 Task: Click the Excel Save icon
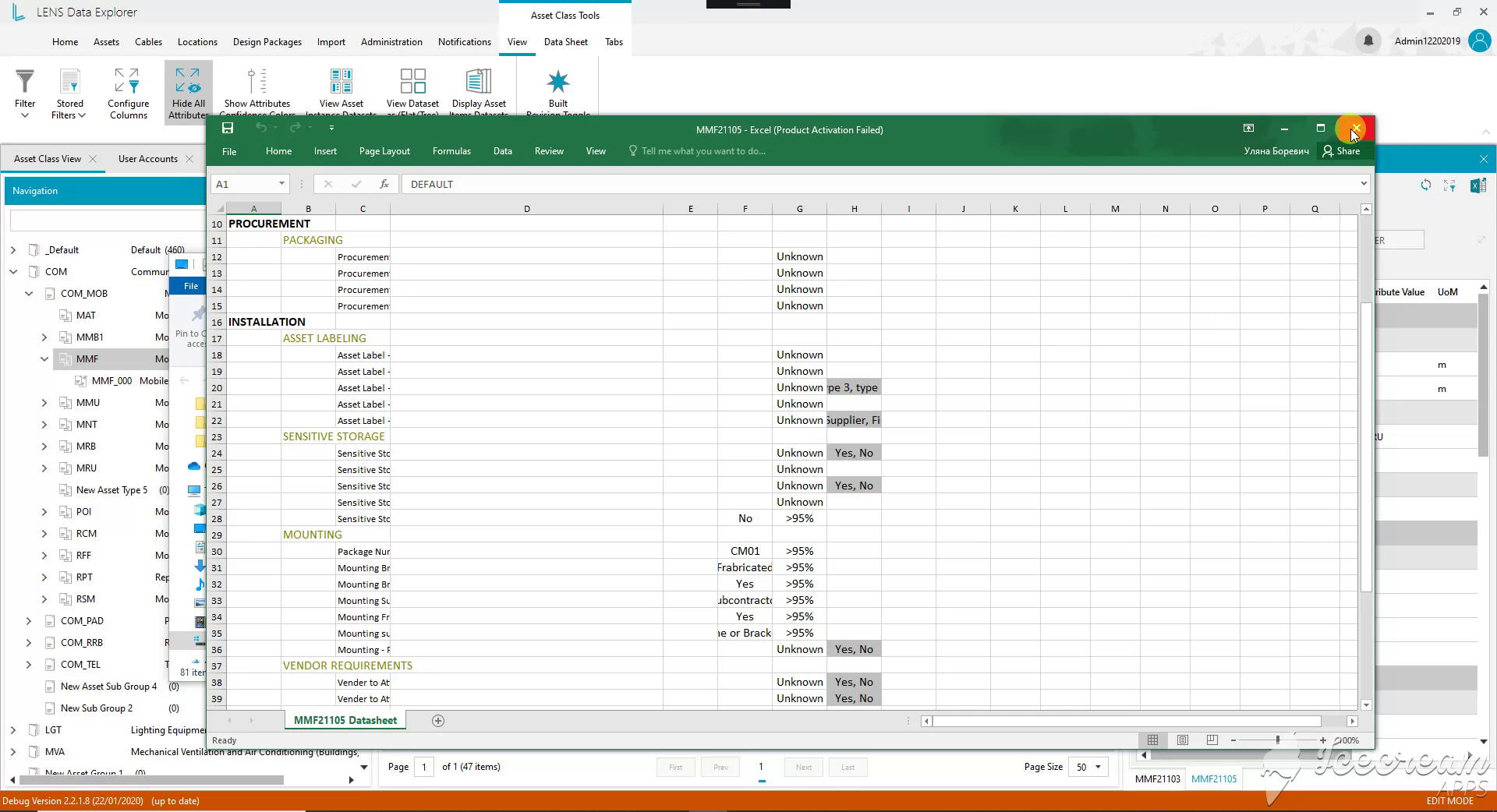pyautogui.click(x=228, y=128)
